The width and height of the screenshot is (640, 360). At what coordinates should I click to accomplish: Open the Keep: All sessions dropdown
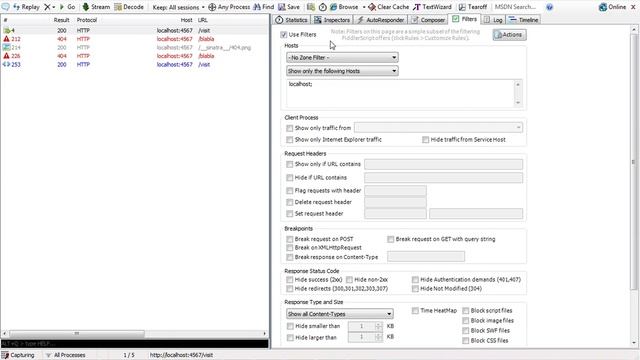[178, 7]
